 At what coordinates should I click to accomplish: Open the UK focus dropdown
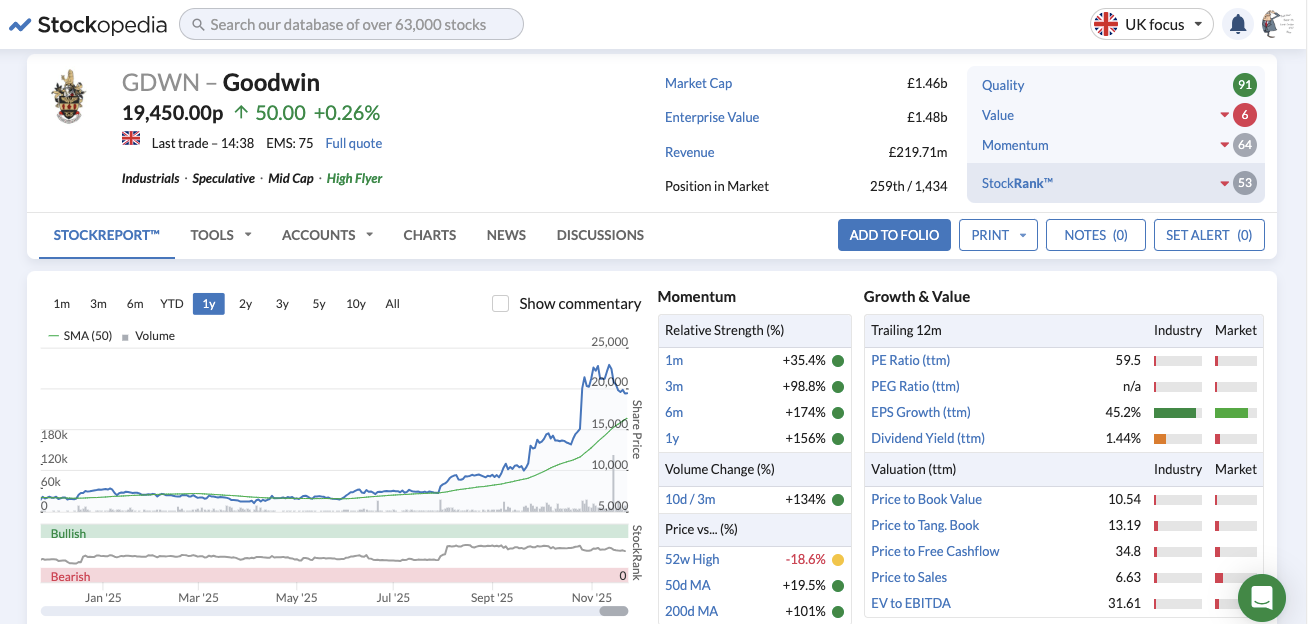tap(1152, 24)
